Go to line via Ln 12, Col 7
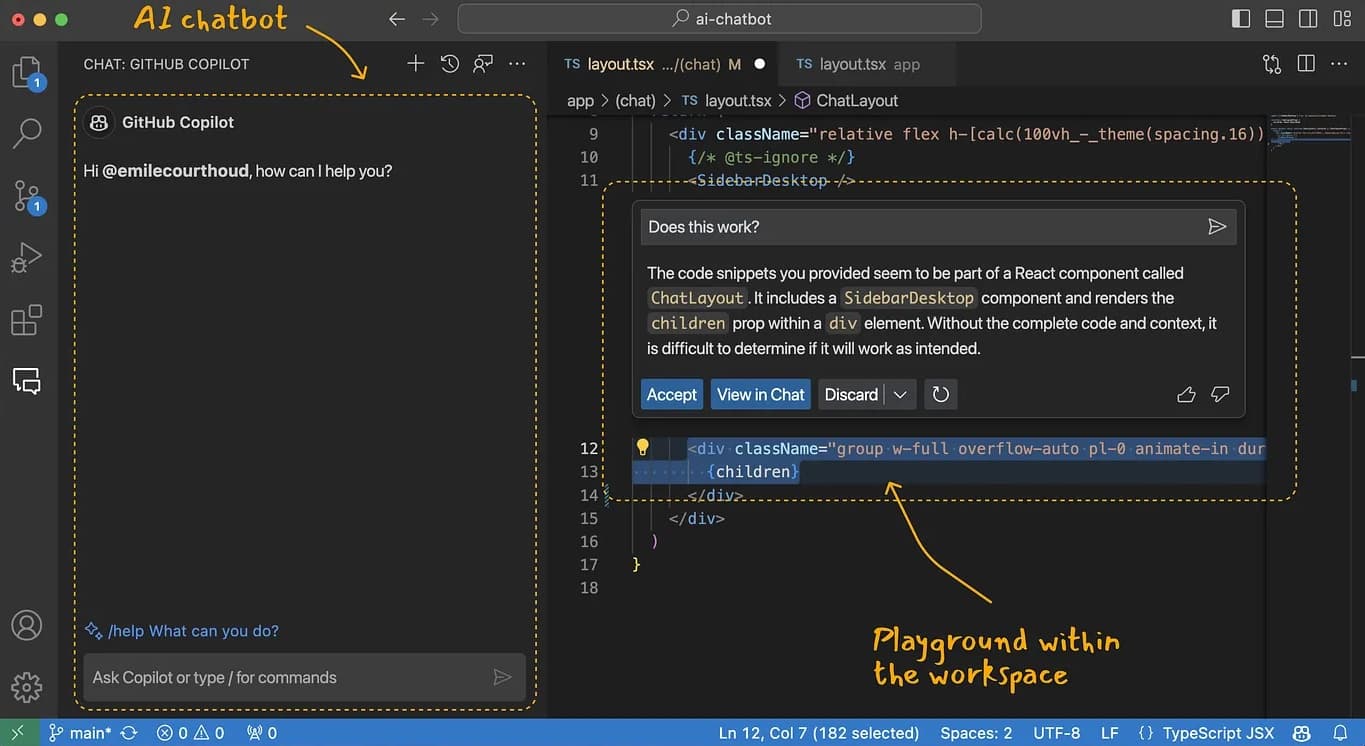Viewport: 1365px width, 746px height. pos(819,733)
